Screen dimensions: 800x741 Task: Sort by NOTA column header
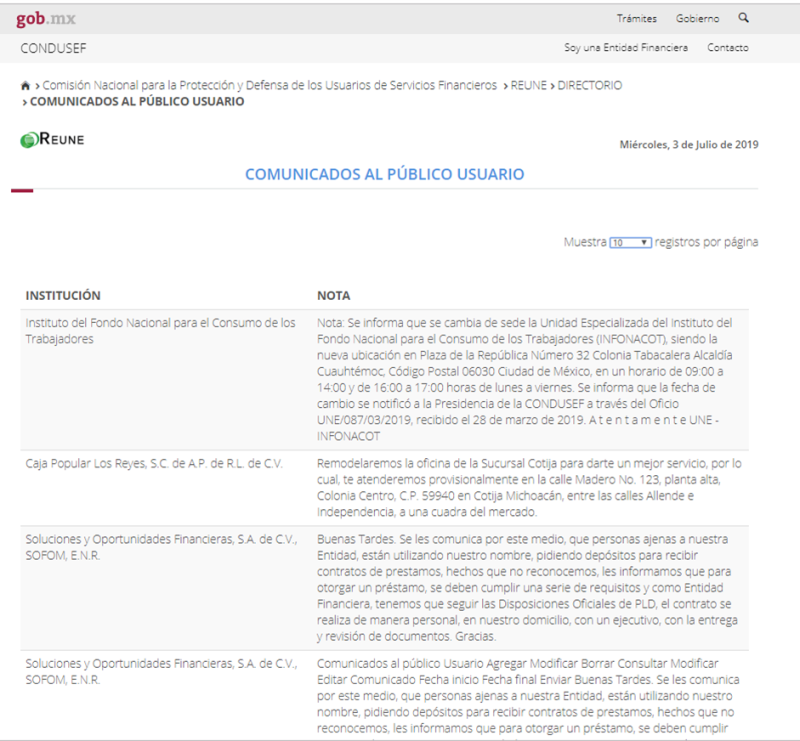(334, 295)
